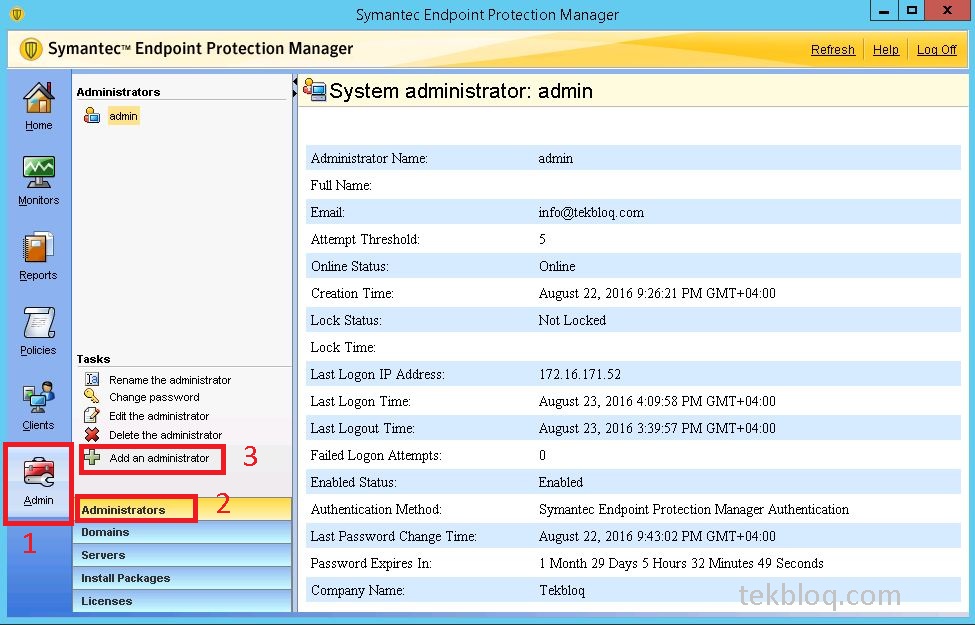The image size is (975, 625).
Task: Click the email value info@tekbloq.com
Action: tap(591, 213)
